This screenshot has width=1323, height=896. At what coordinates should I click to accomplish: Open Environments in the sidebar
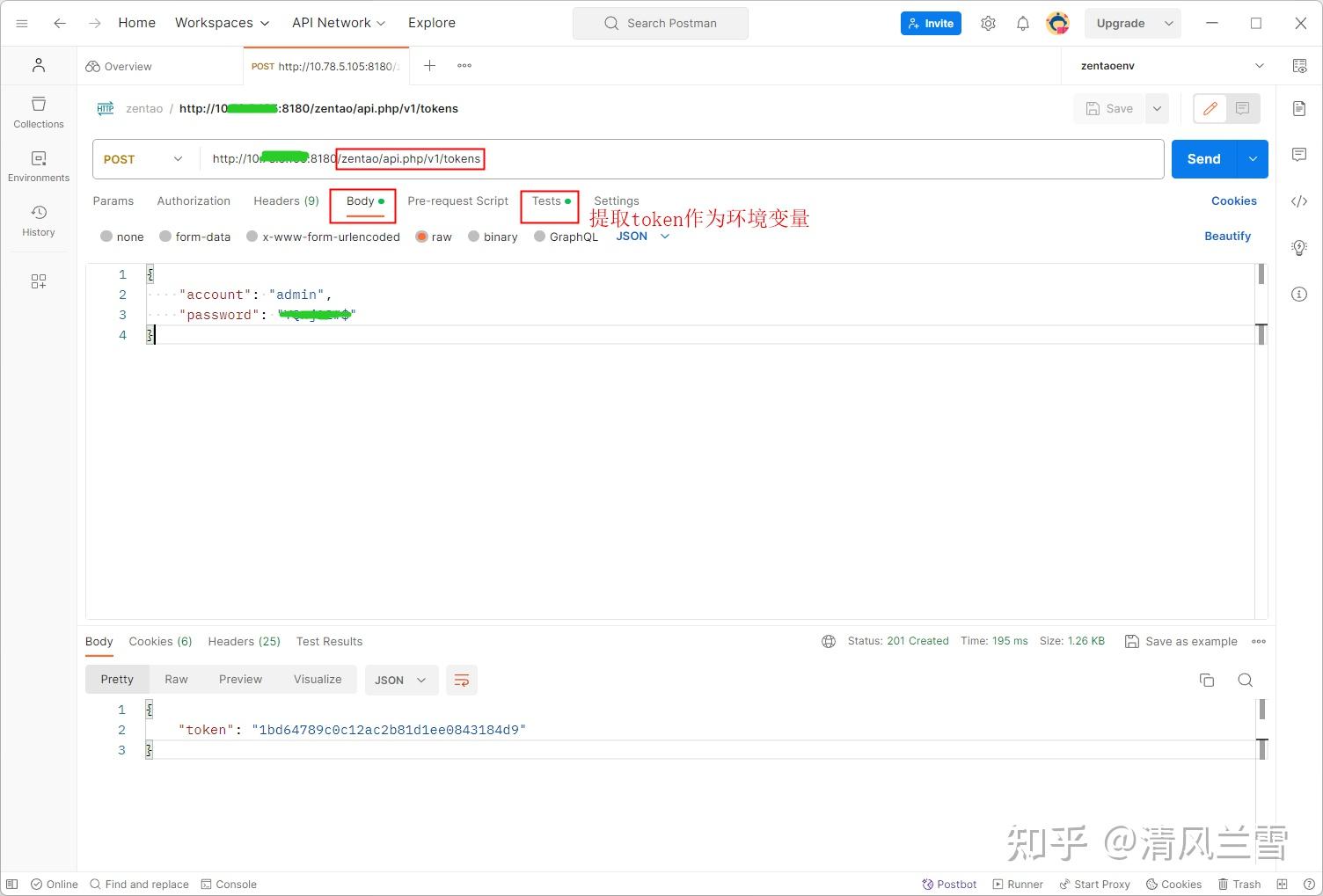pyautogui.click(x=39, y=166)
